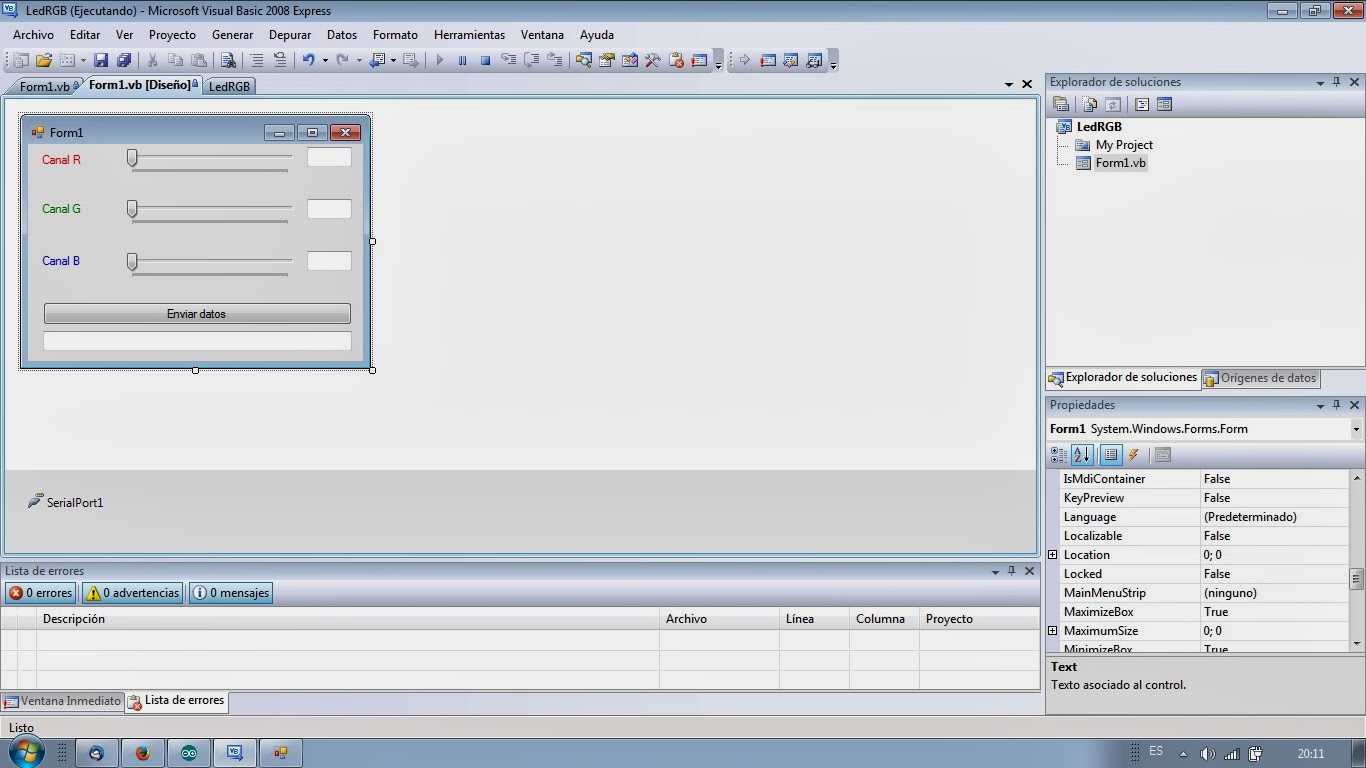Image resolution: width=1366 pixels, height=768 pixels.
Task: Click the Save all icon on the toolbar
Action: 124,60
